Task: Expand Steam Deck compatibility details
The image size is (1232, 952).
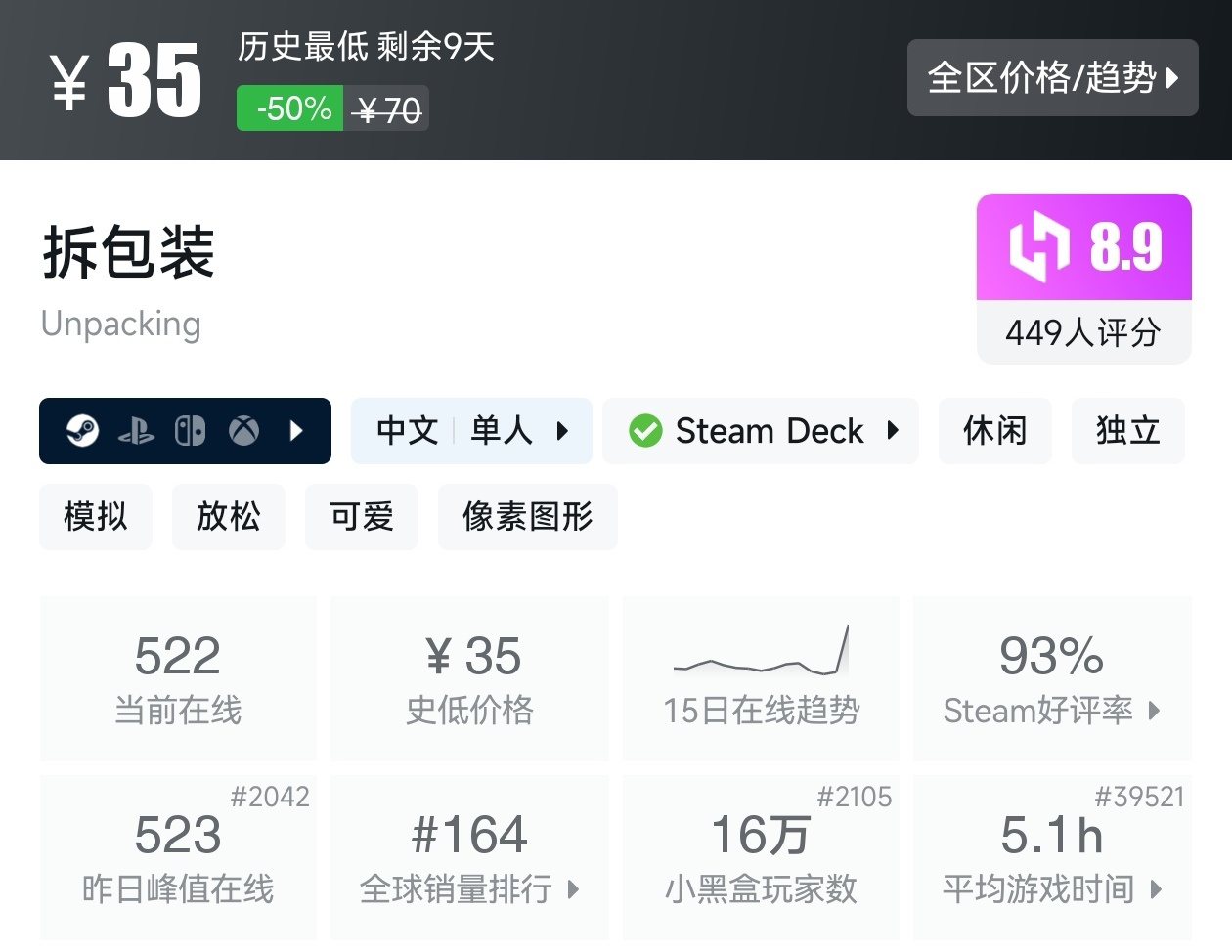Action: tap(894, 430)
